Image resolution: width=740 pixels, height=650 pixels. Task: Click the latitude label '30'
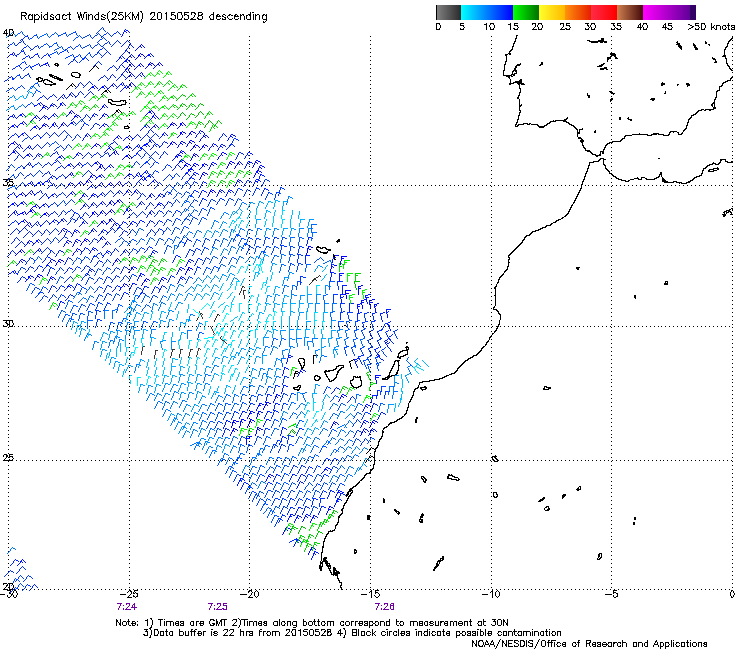pos(8,323)
